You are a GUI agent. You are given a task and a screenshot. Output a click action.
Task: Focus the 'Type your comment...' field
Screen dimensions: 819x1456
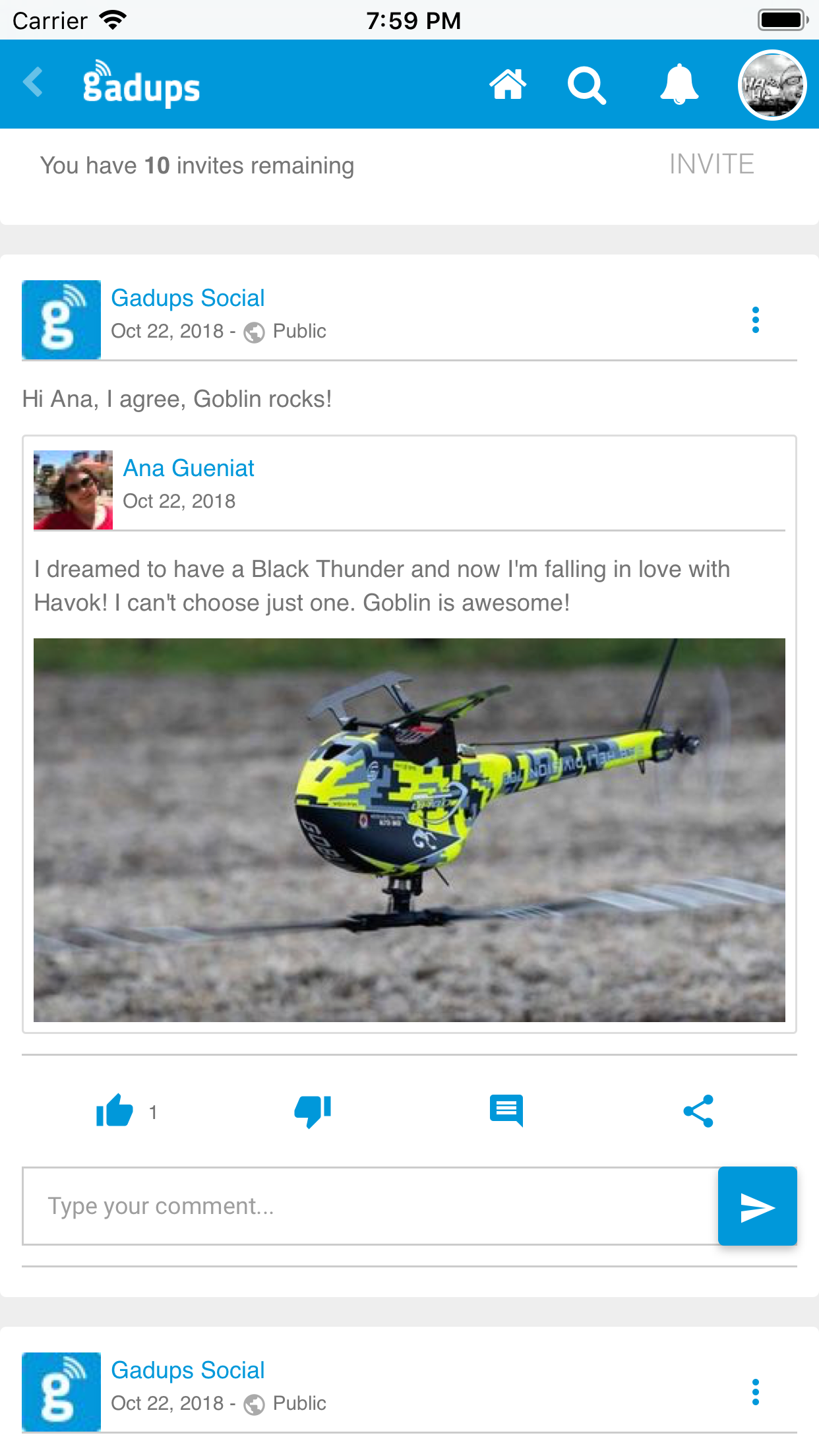(371, 1206)
